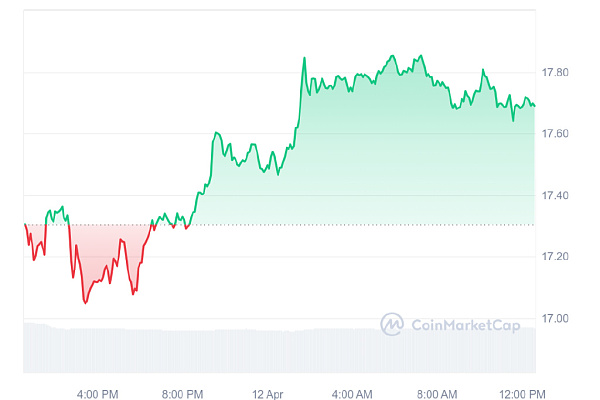This screenshot has width=600, height=400.
Task: Click the 12:00 PM time axis label
Action: click(522, 392)
